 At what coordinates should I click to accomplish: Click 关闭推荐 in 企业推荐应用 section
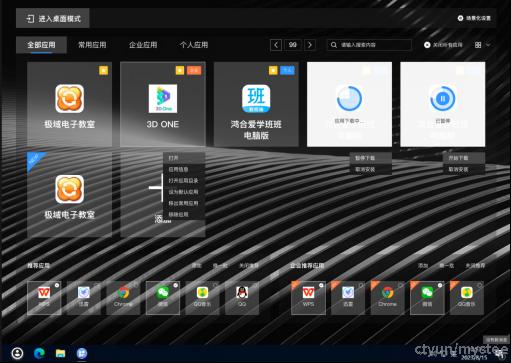[x=475, y=266]
